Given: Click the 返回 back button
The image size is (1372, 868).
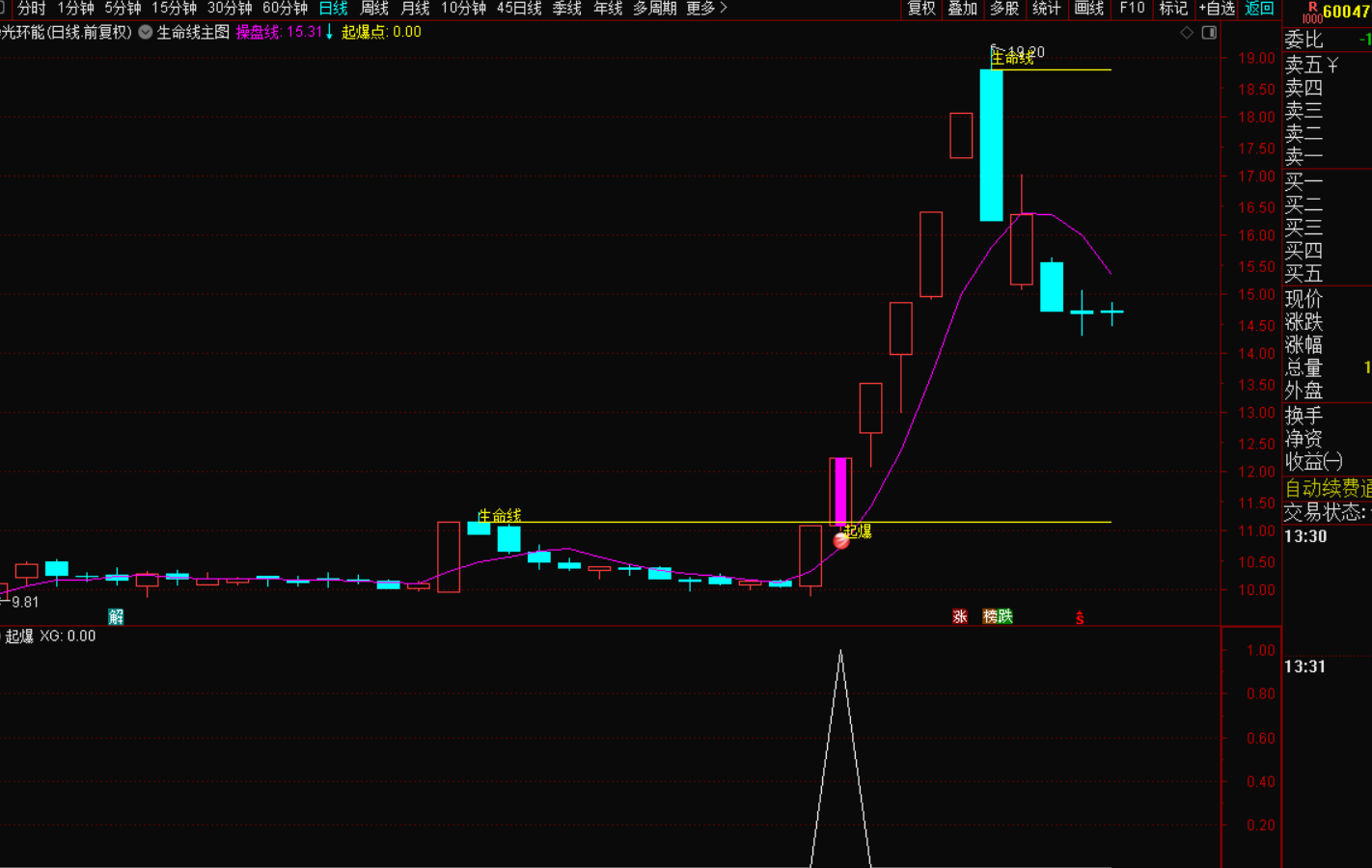Looking at the screenshot, I should (x=1259, y=9).
